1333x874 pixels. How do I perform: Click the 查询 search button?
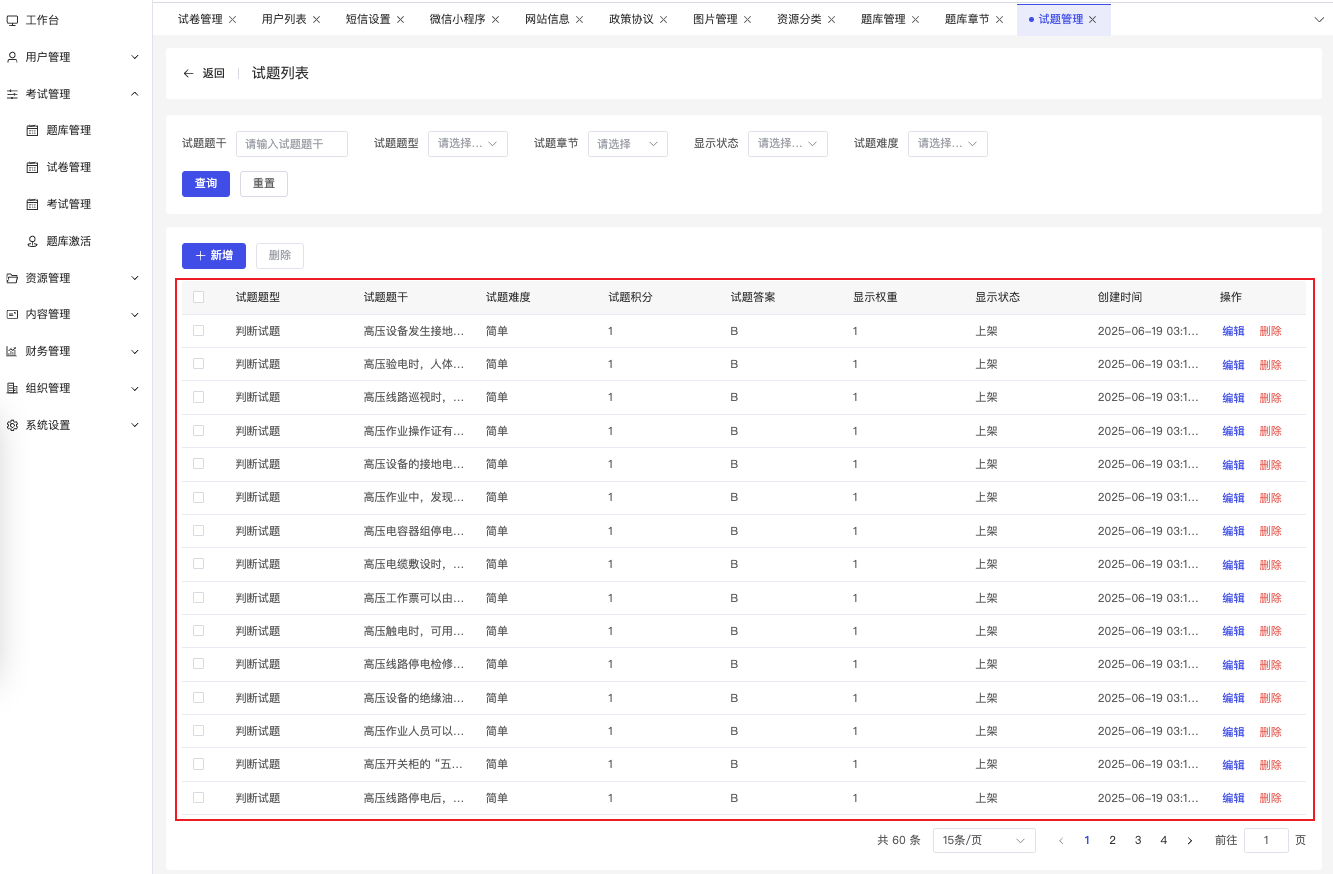point(205,183)
